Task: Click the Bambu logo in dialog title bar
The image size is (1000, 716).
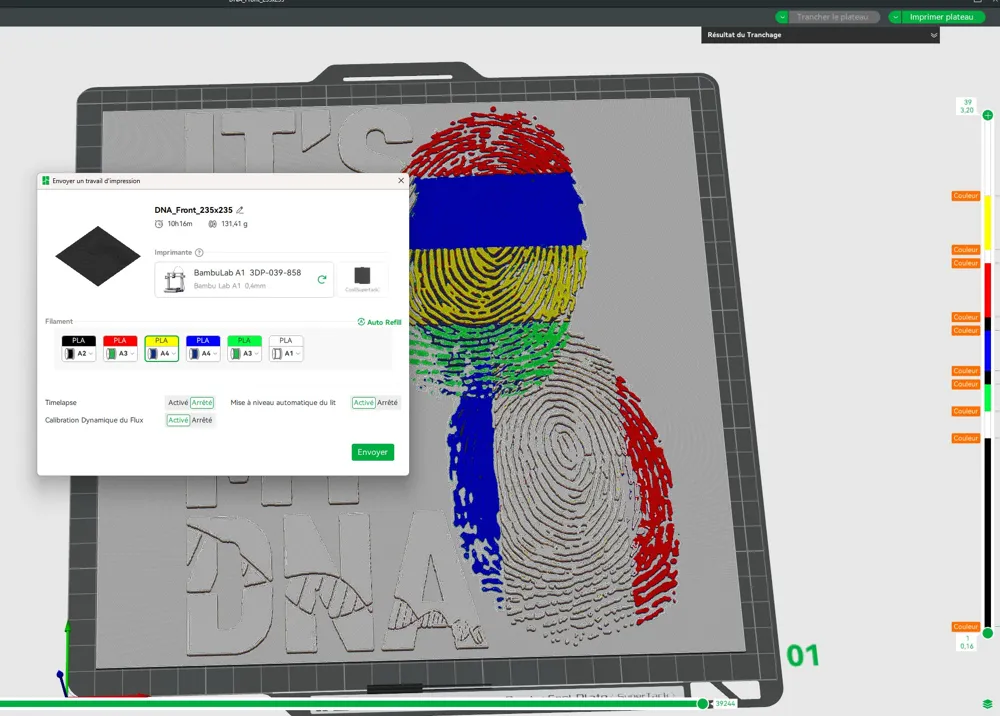Action: 45,180
